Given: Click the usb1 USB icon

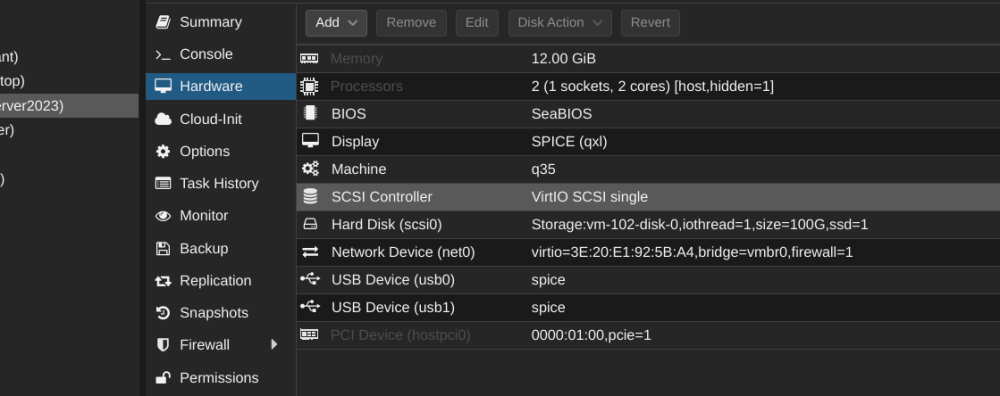Looking at the screenshot, I should click(x=310, y=307).
